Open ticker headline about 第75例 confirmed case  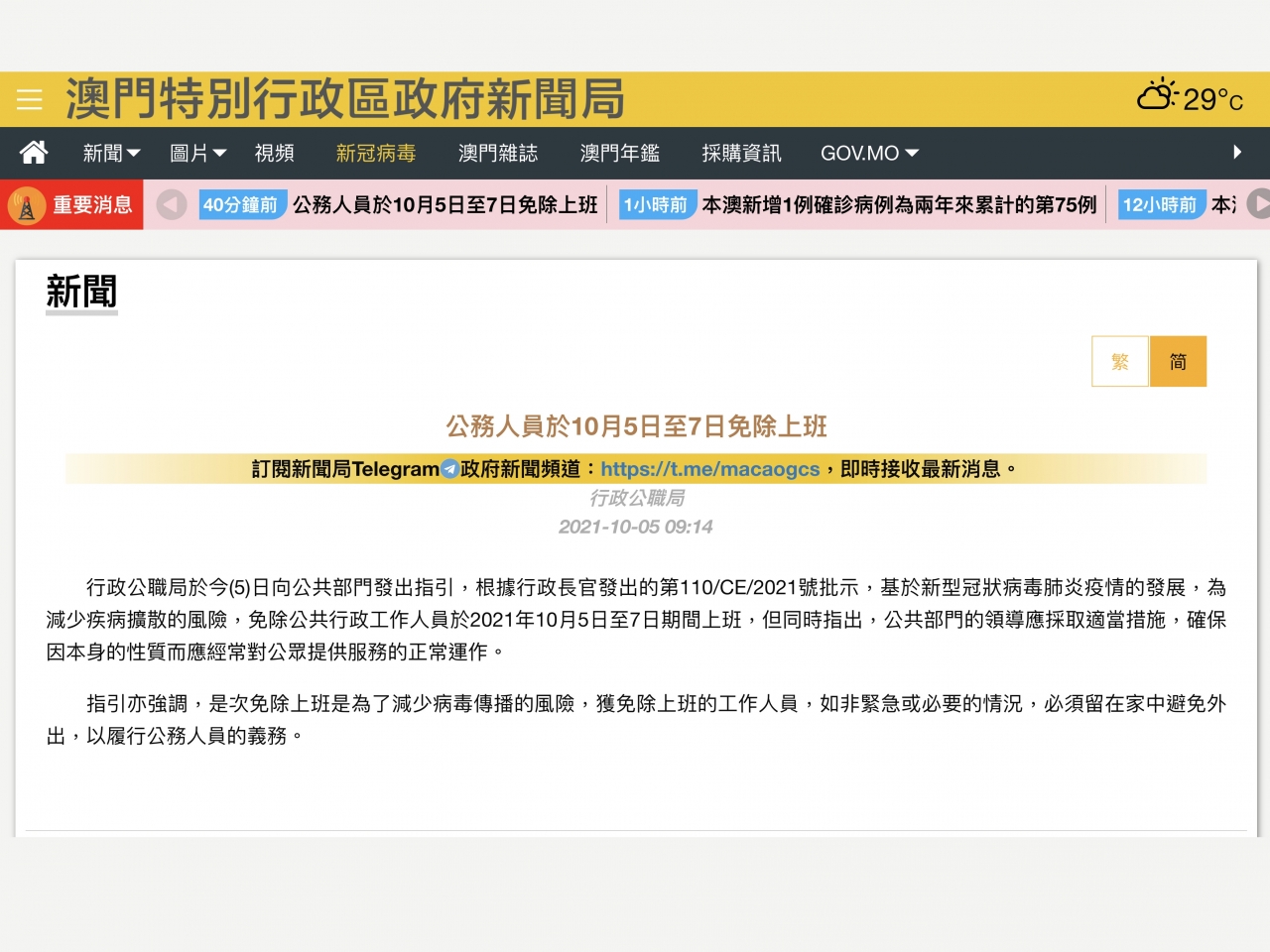[x=899, y=205]
